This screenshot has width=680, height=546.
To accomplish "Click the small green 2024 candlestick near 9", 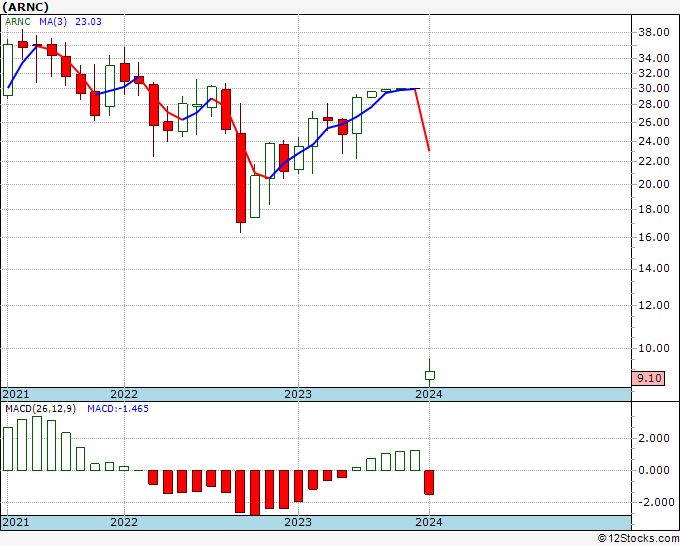I will tap(430, 375).
